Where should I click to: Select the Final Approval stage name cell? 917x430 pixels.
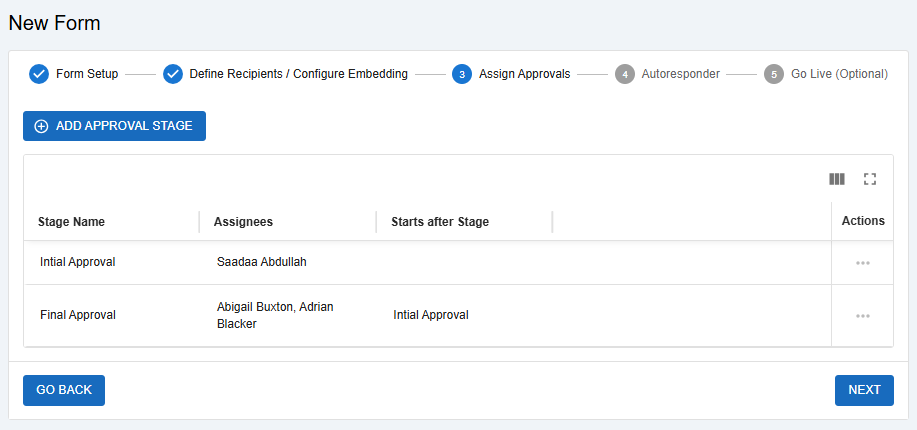tap(78, 315)
